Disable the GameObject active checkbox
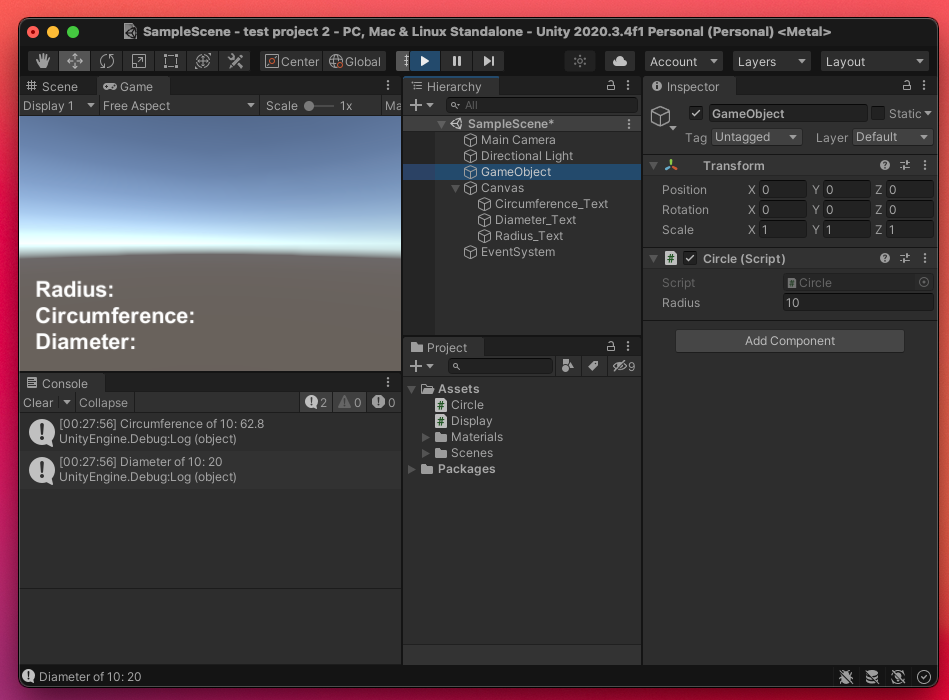949x700 pixels. point(697,113)
